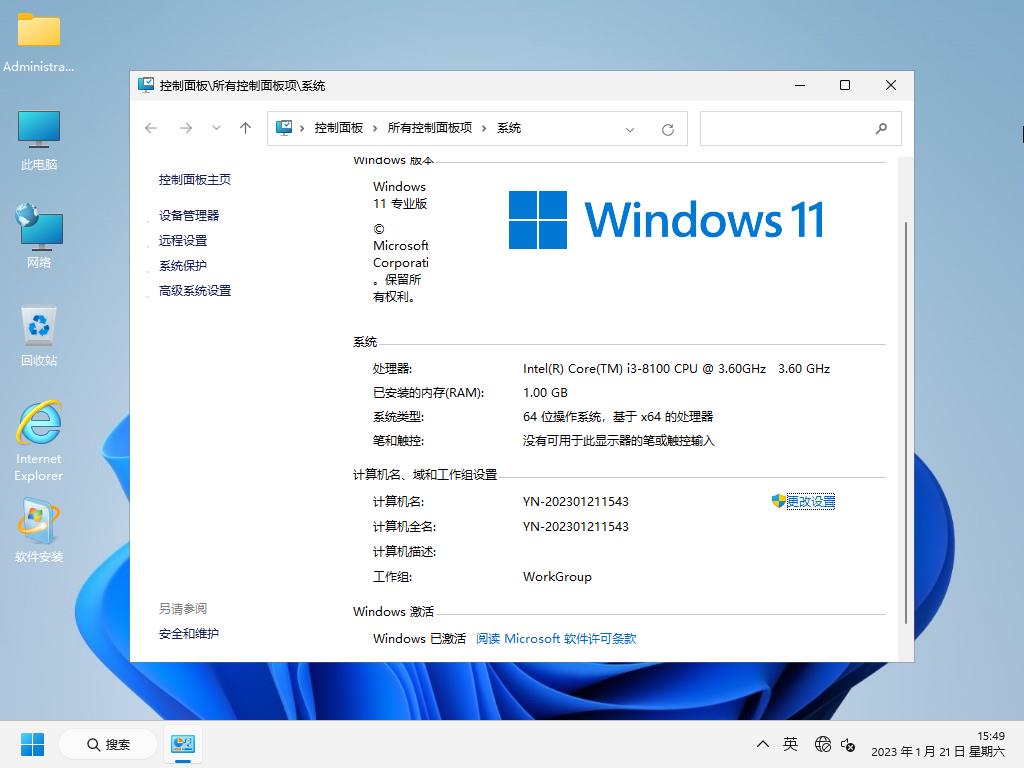The width and height of the screenshot is (1024, 768).
Task: Open the 软件安装 desktop icon
Action: coord(39,532)
